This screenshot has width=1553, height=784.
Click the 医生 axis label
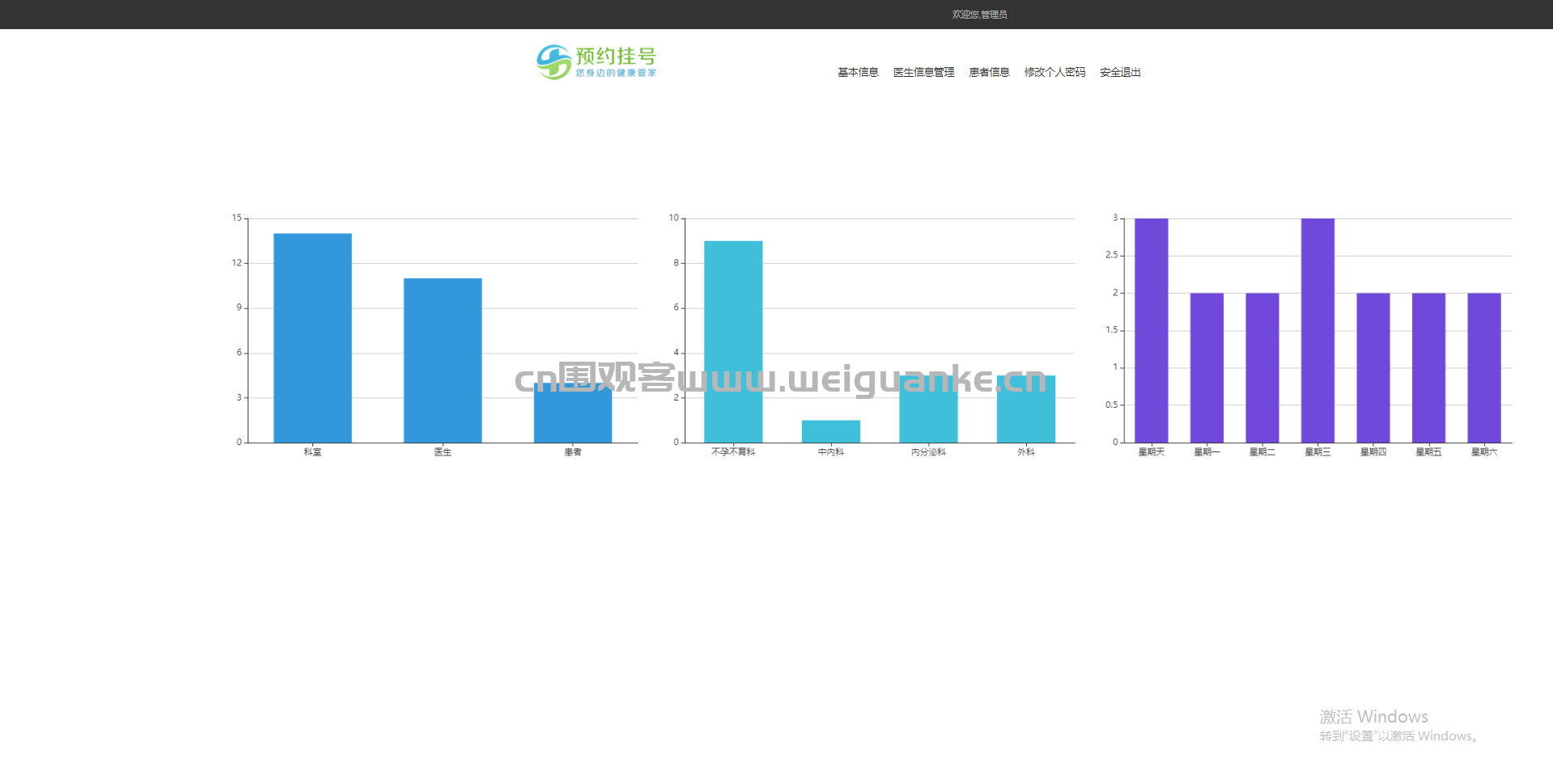[x=443, y=452]
